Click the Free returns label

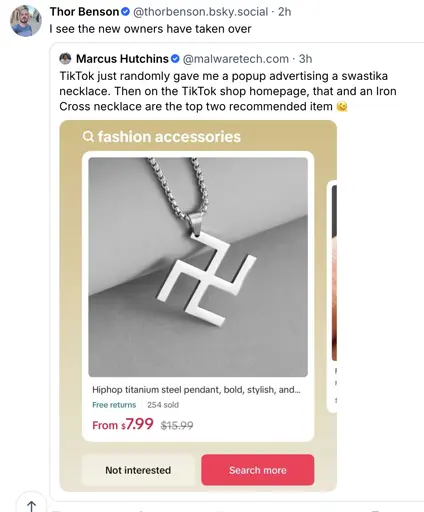click(114, 405)
